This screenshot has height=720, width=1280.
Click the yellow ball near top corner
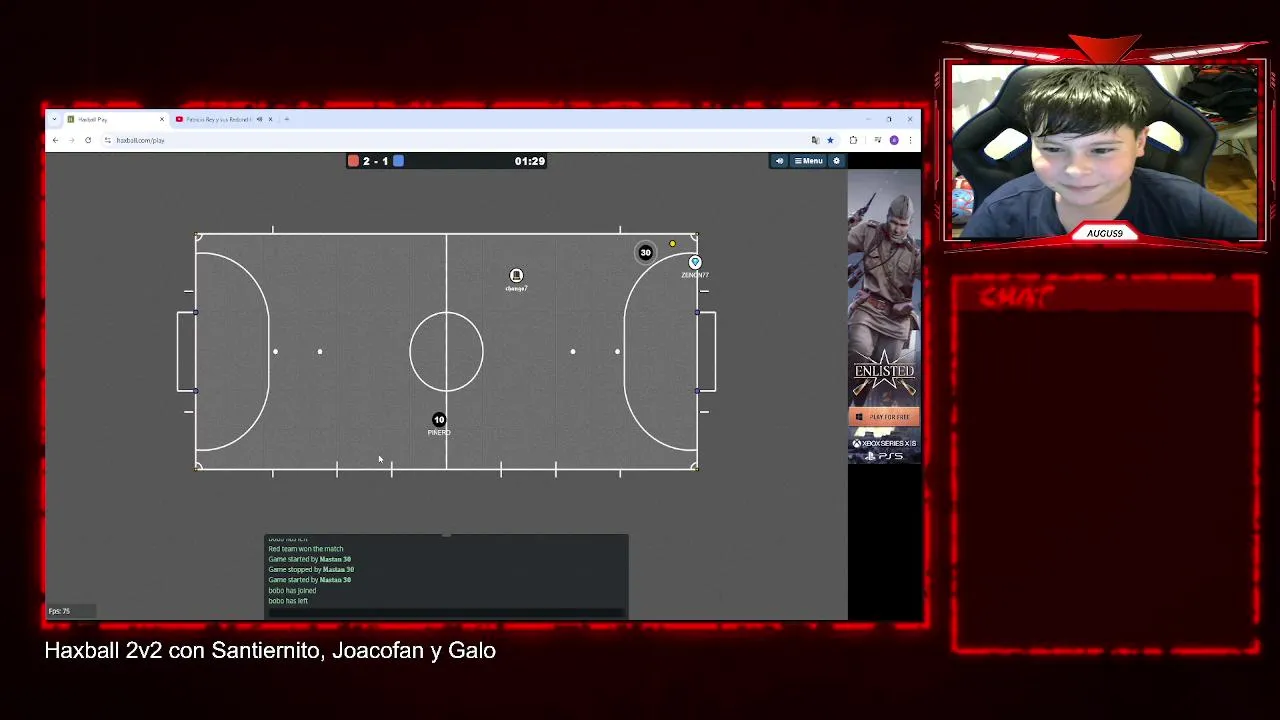(673, 243)
